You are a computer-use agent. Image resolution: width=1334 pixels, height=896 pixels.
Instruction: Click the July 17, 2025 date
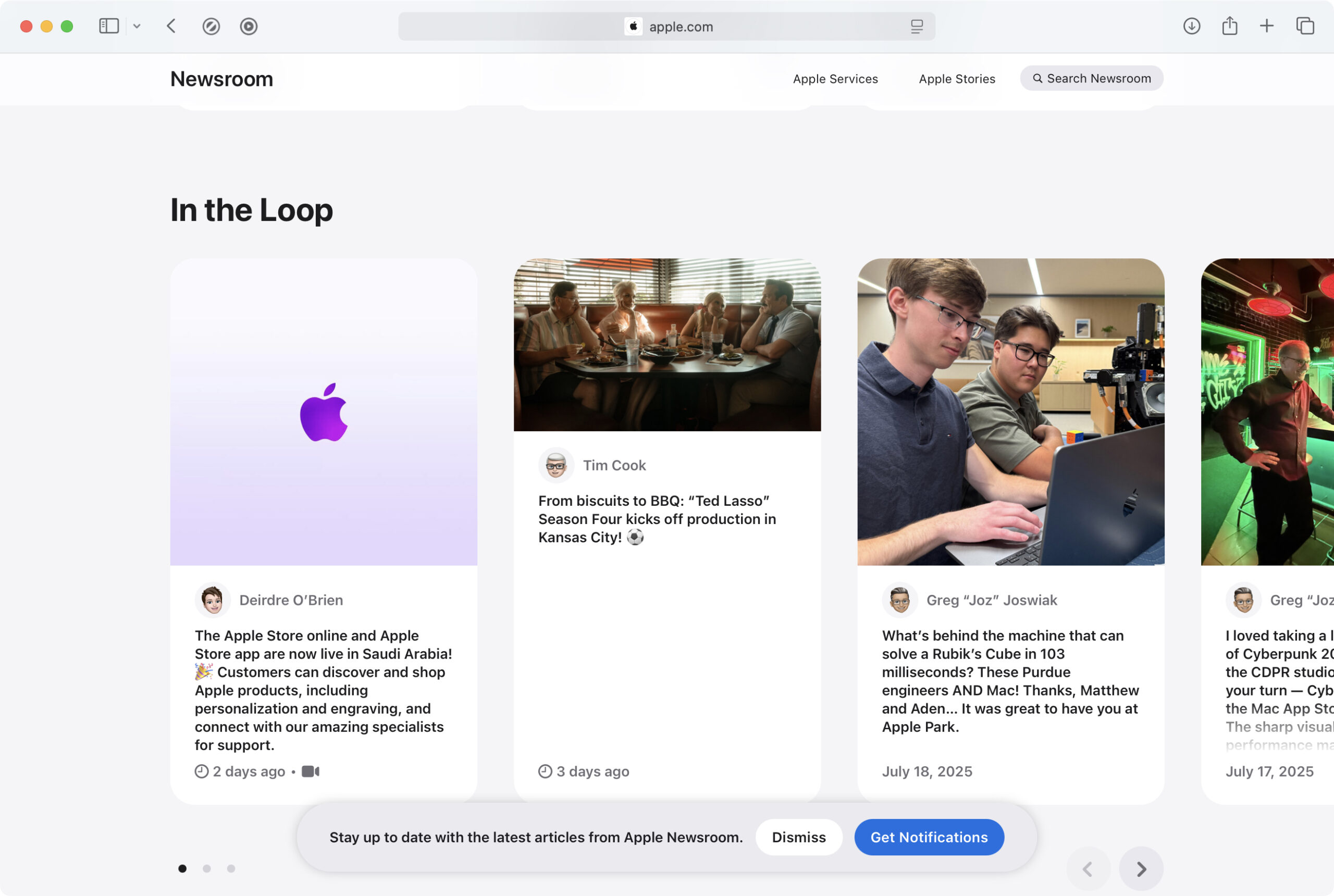1269,771
